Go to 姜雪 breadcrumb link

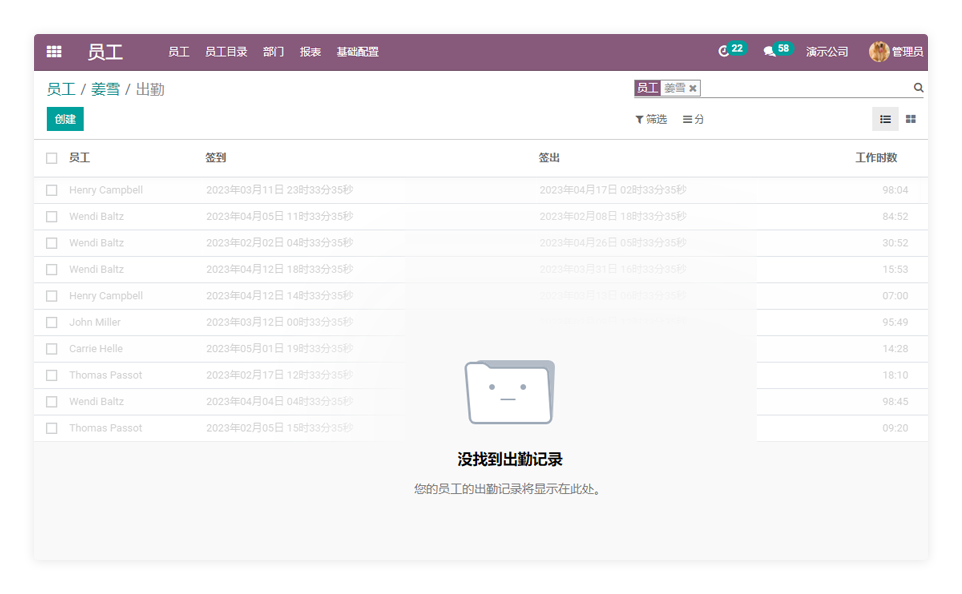point(105,89)
